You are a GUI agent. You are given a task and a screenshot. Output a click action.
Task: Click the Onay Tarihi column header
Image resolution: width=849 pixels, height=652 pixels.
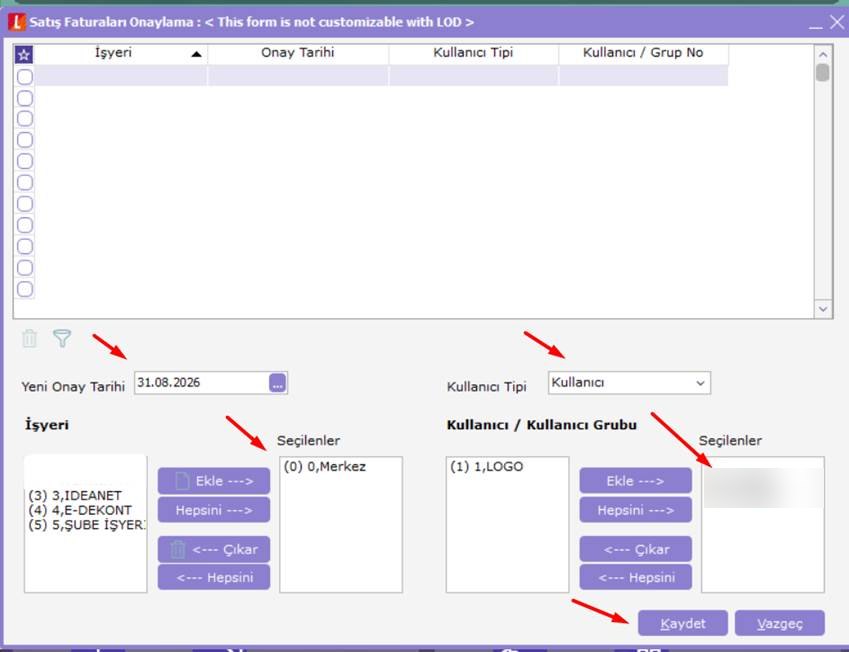(298, 53)
